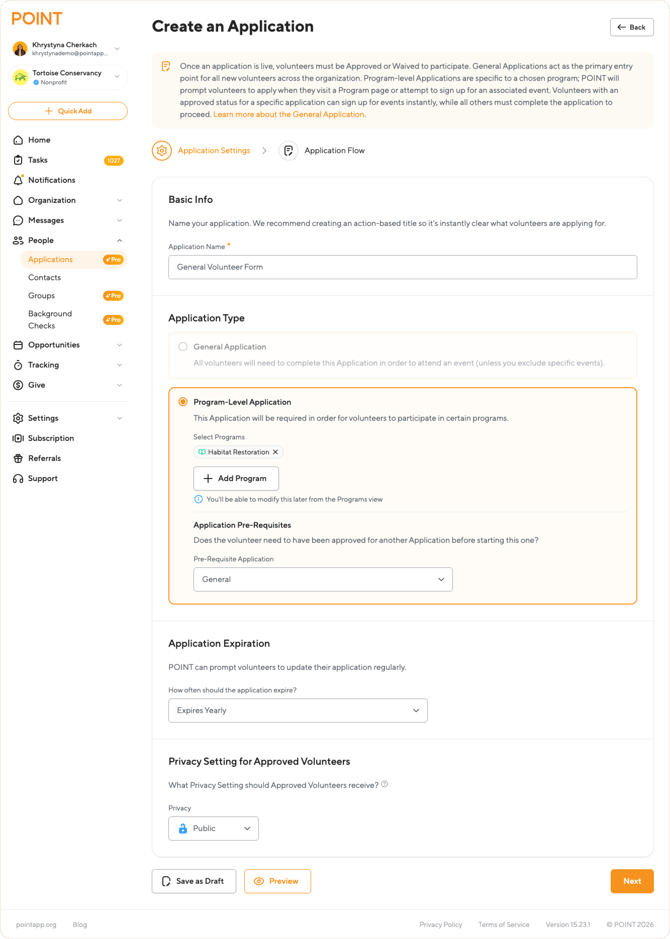Click the Save as Draft button
Viewport: 670px width, 939px height.
point(194,881)
